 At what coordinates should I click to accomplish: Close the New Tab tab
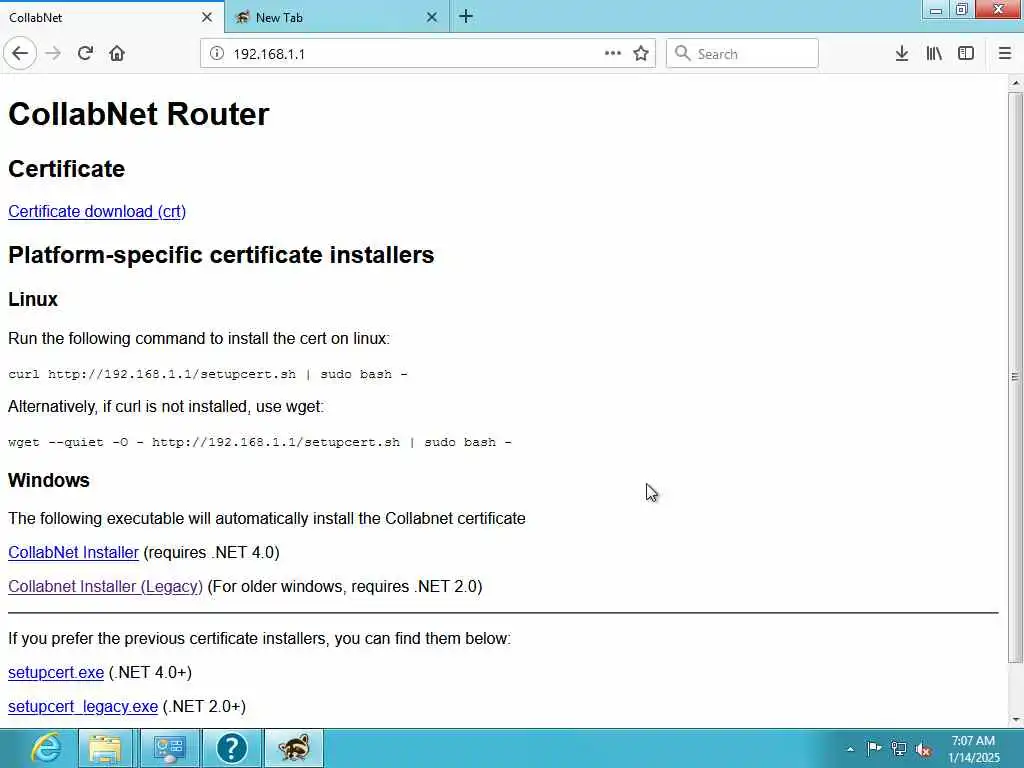point(432,17)
